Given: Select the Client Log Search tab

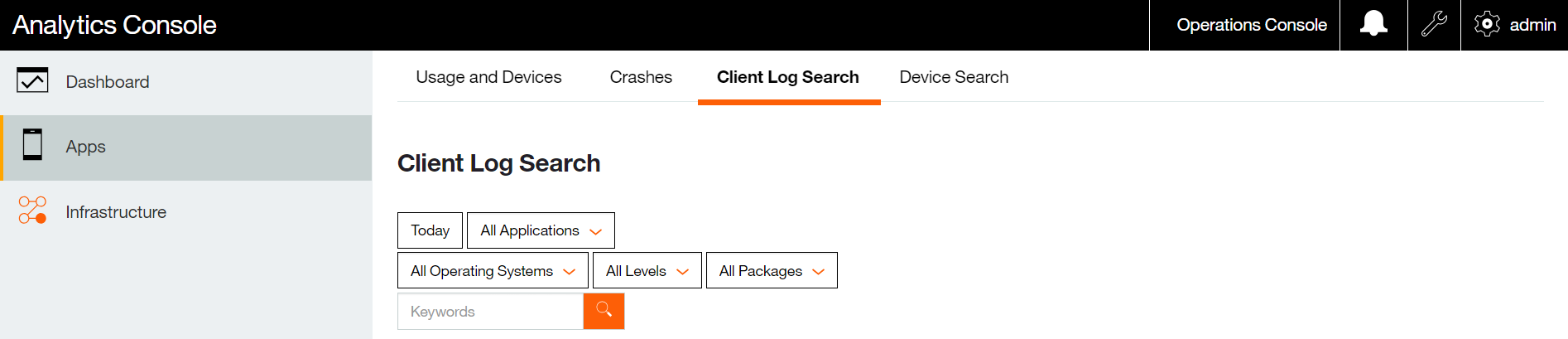Looking at the screenshot, I should pyautogui.click(x=788, y=77).
